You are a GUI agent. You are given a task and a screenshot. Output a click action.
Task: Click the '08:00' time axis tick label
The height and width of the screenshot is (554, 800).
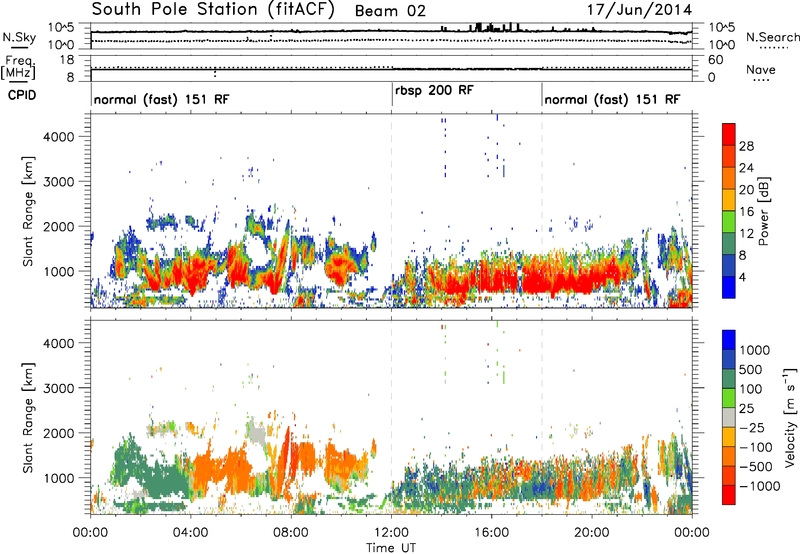coord(291,533)
